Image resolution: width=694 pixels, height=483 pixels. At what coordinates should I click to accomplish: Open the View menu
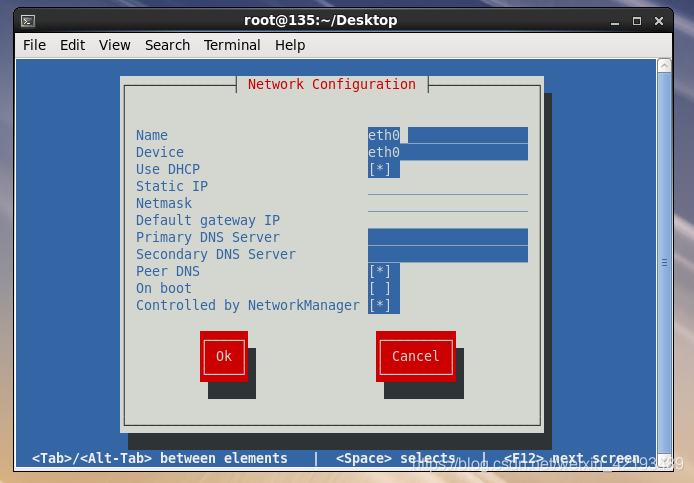pyautogui.click(x=115, y=45)
